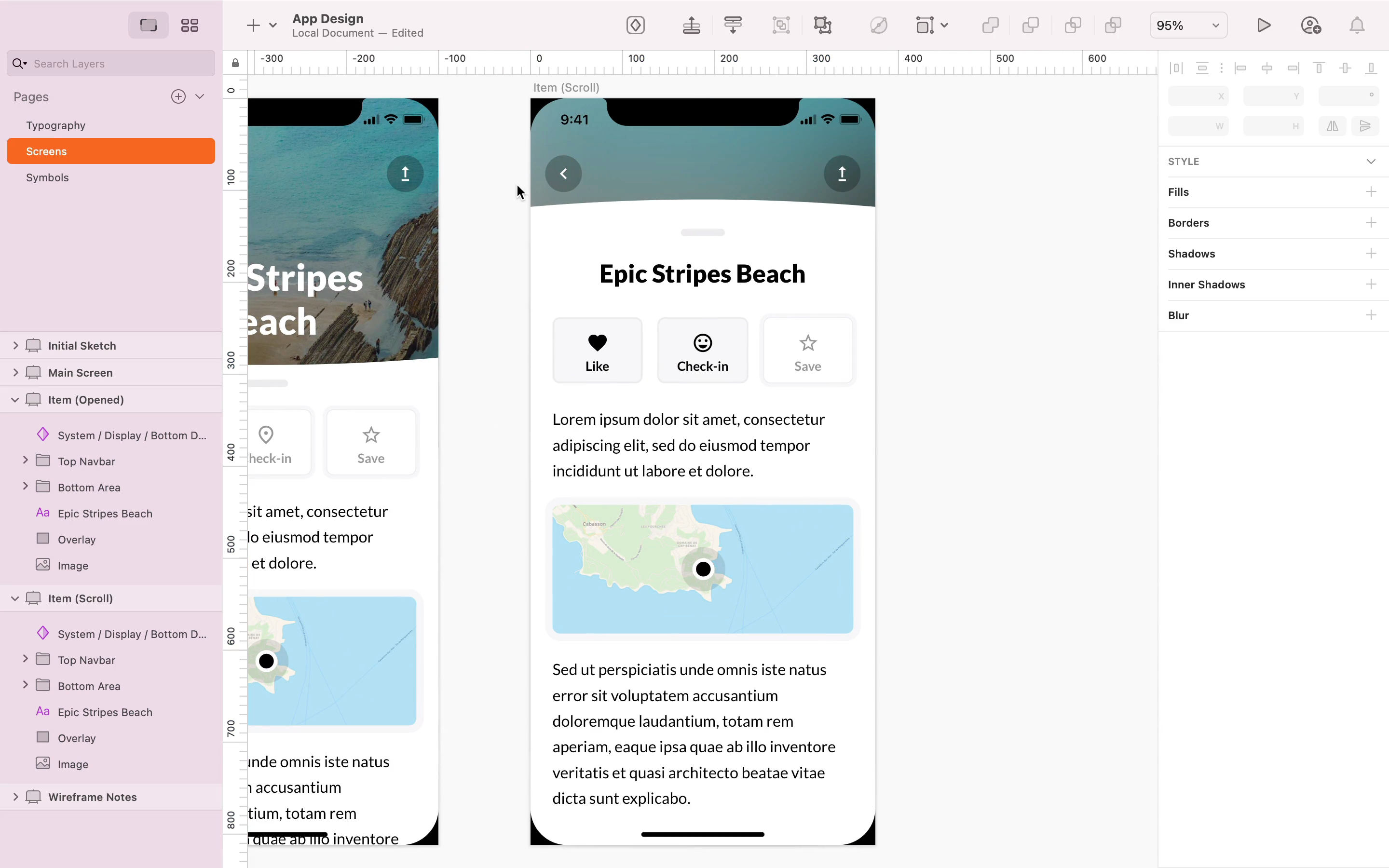Switch to layer list view
Image resolution: width=1389 pixels, height=868 pixels.
148,25
